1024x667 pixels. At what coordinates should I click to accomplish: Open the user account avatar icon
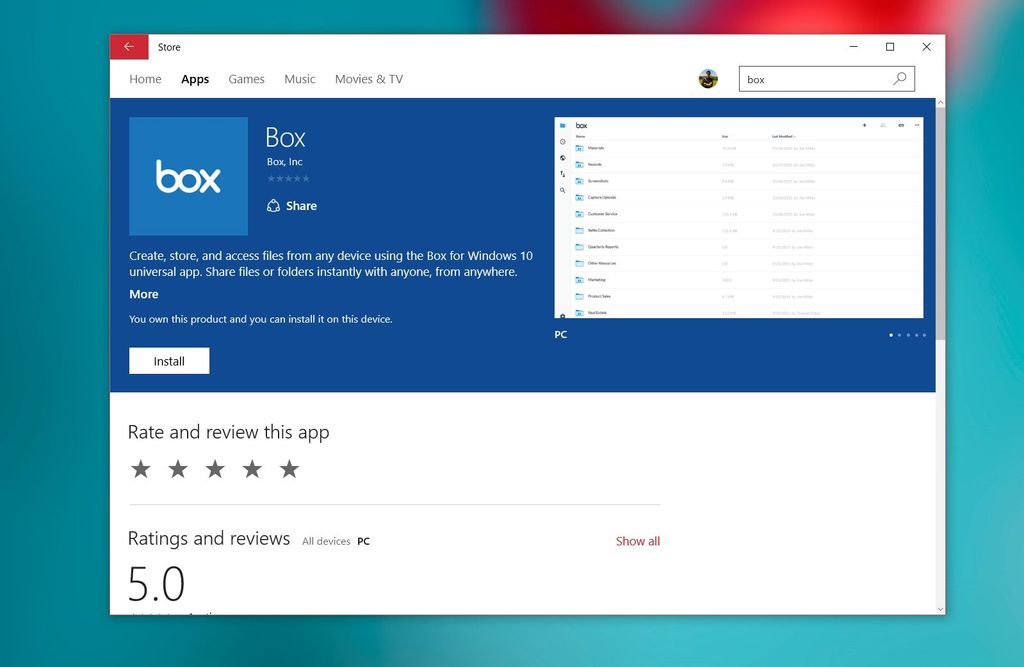(x=708, y=78)
